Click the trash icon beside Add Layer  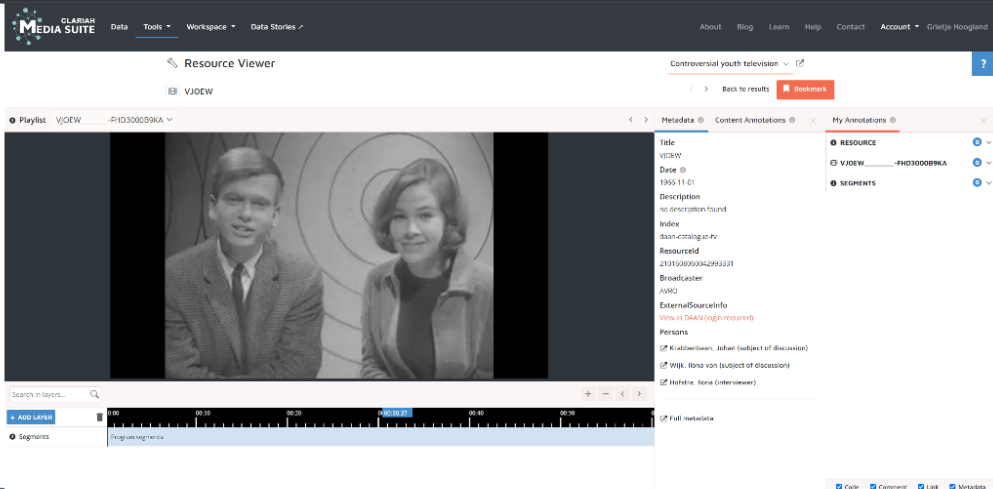[x=99, y=417]
